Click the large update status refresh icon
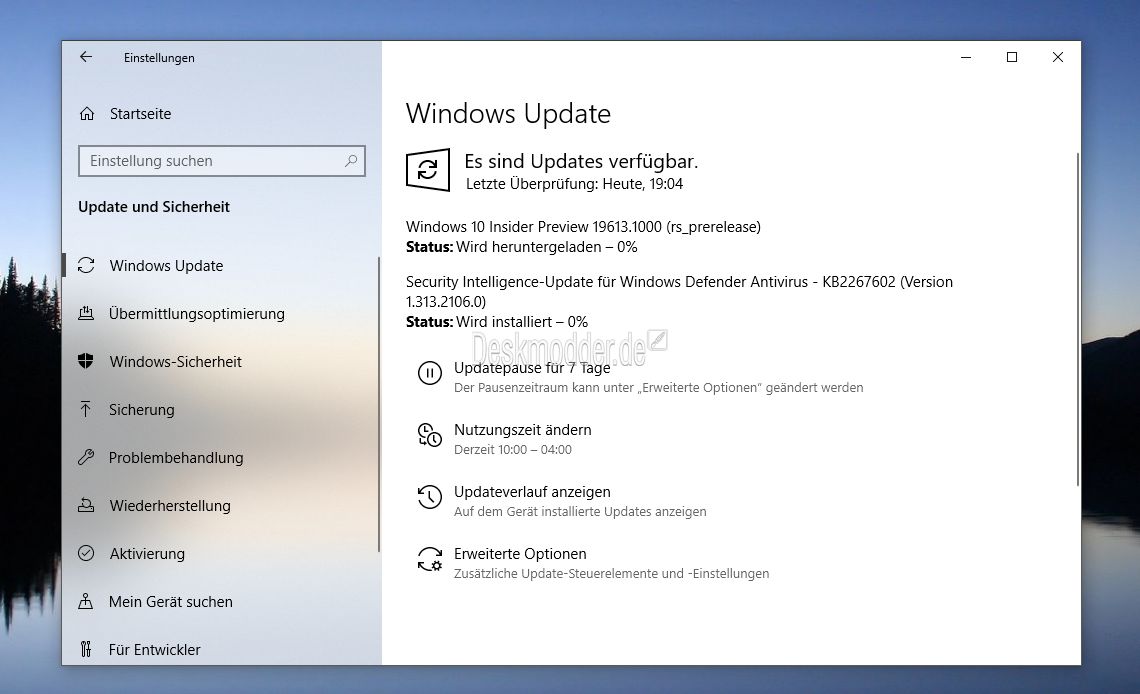The height and width of the screenshot is (694, 1140). 428,170
